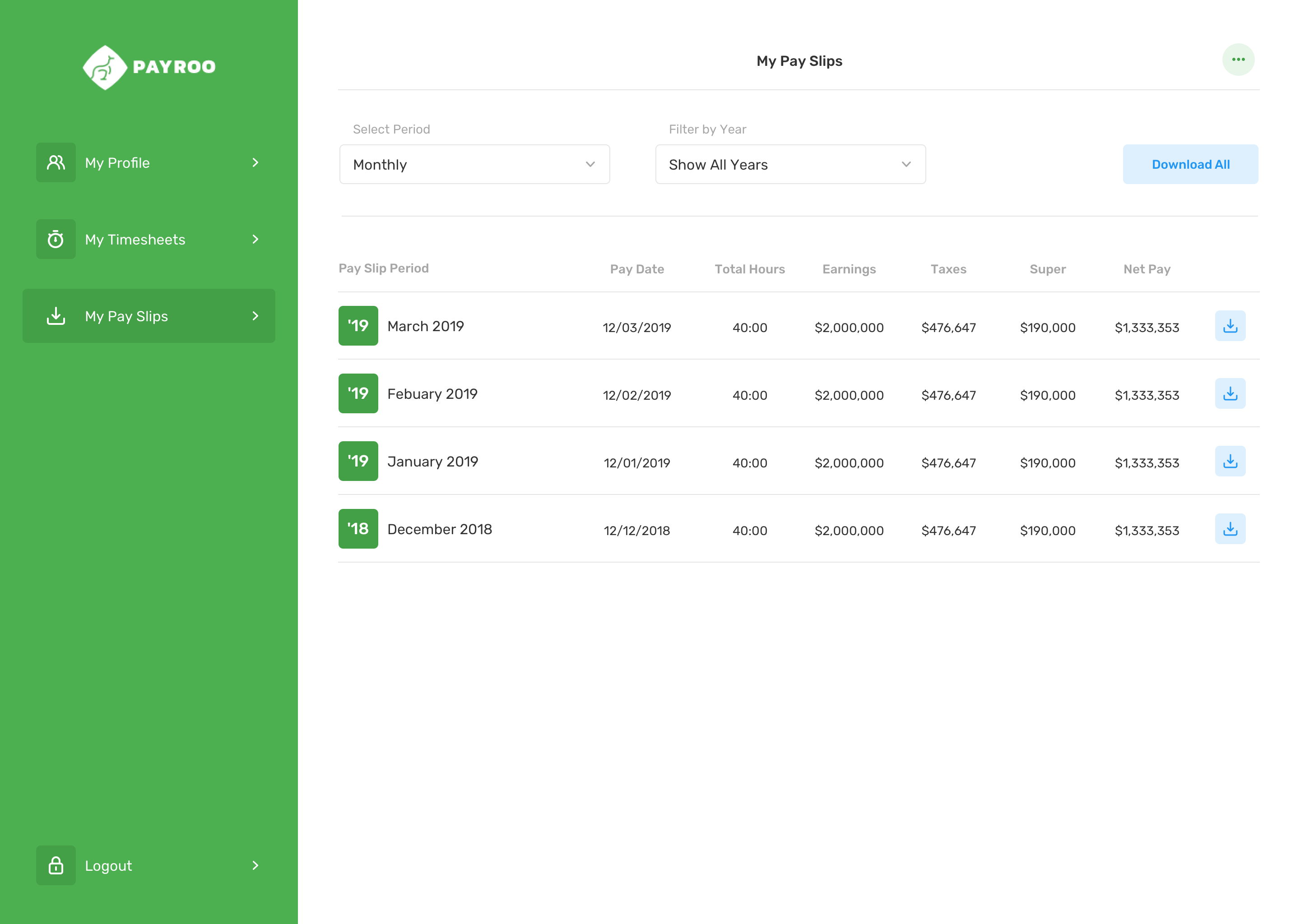
Task: Click the chevron arrow in the Show All Years dropdown
Action: pos(906,164)
